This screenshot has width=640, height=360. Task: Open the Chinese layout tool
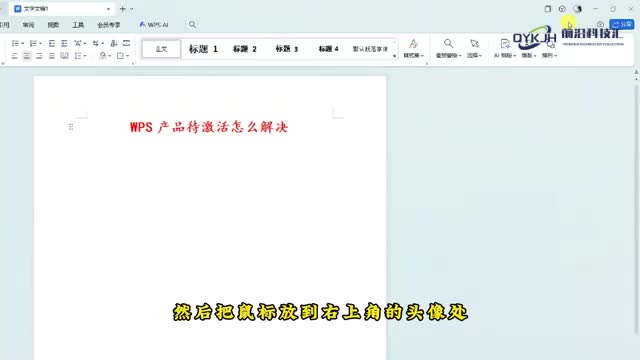(x=78, y=43)
